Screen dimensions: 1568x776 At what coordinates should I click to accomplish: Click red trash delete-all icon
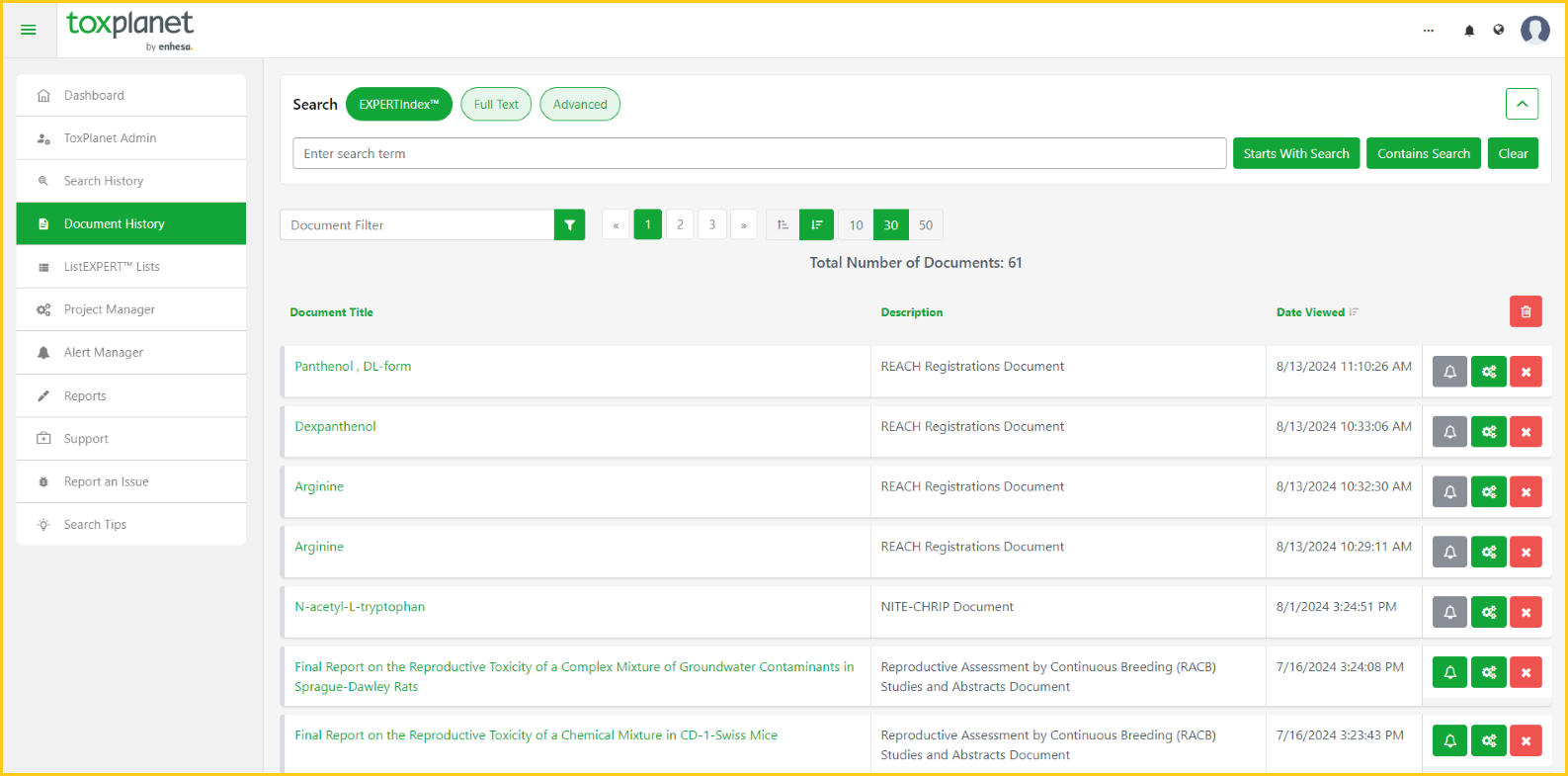click(x=1526, y=311)
